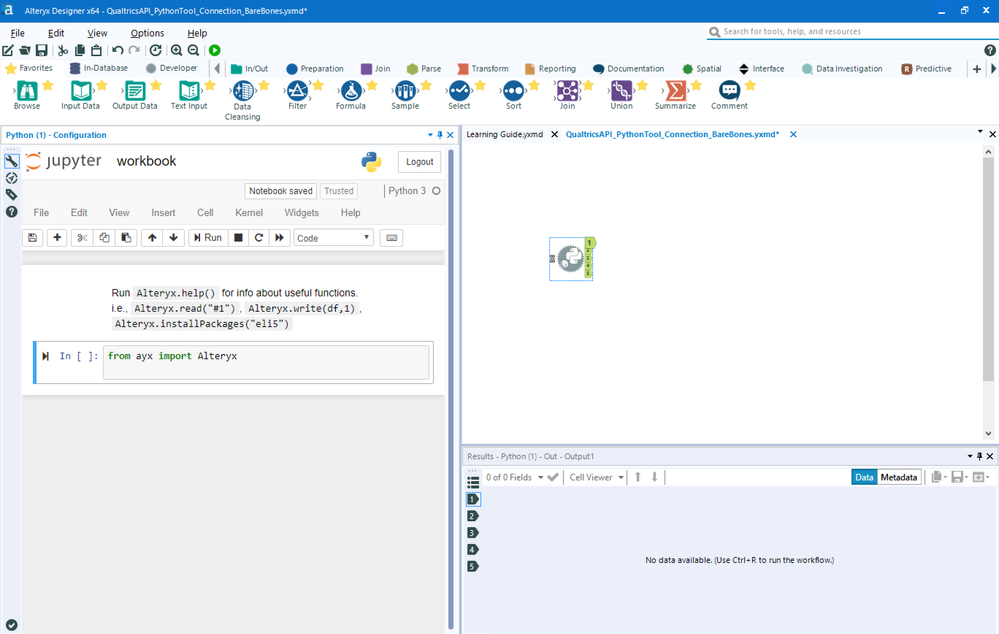Switch the Results view to Metadata

click(899, 477)
